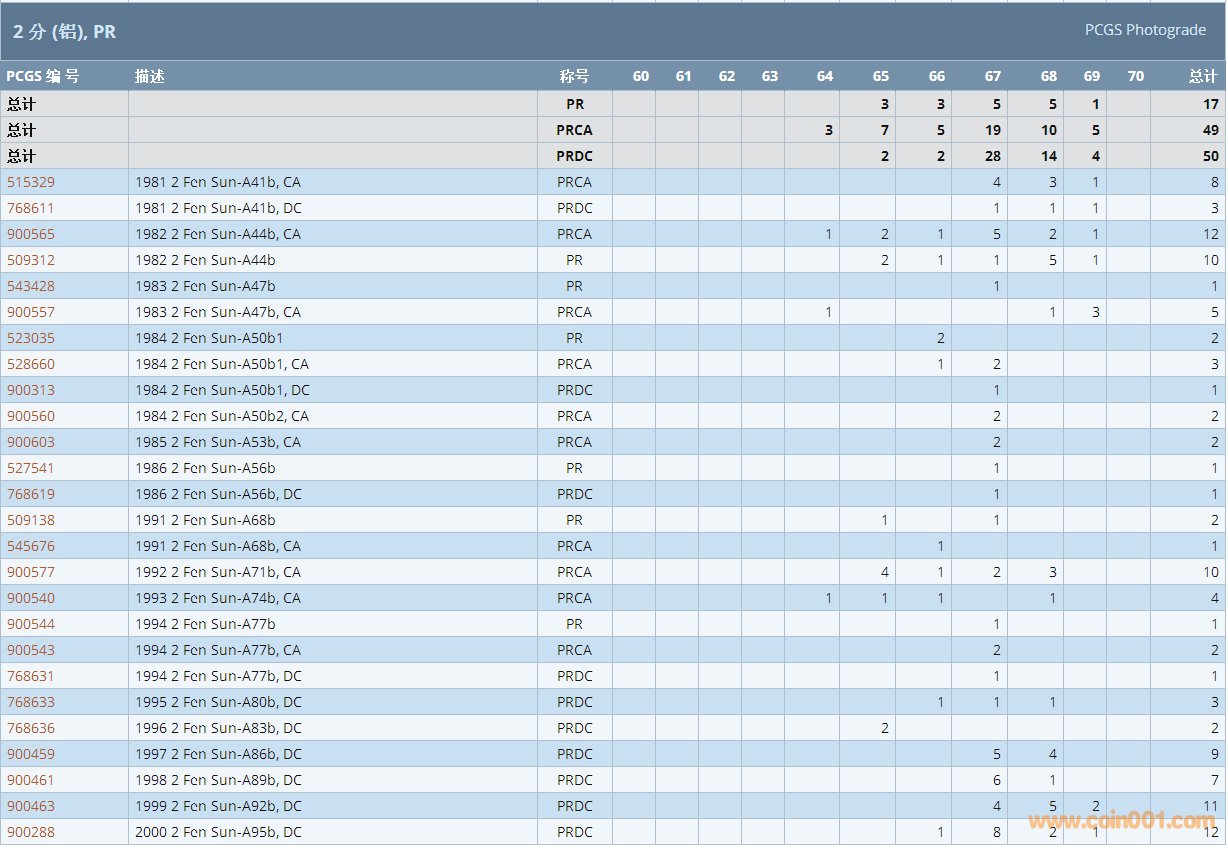Click the 描述 column header
Image resolution: width=1228 pixels, height=848 pixels.
[x=150, y=76]
